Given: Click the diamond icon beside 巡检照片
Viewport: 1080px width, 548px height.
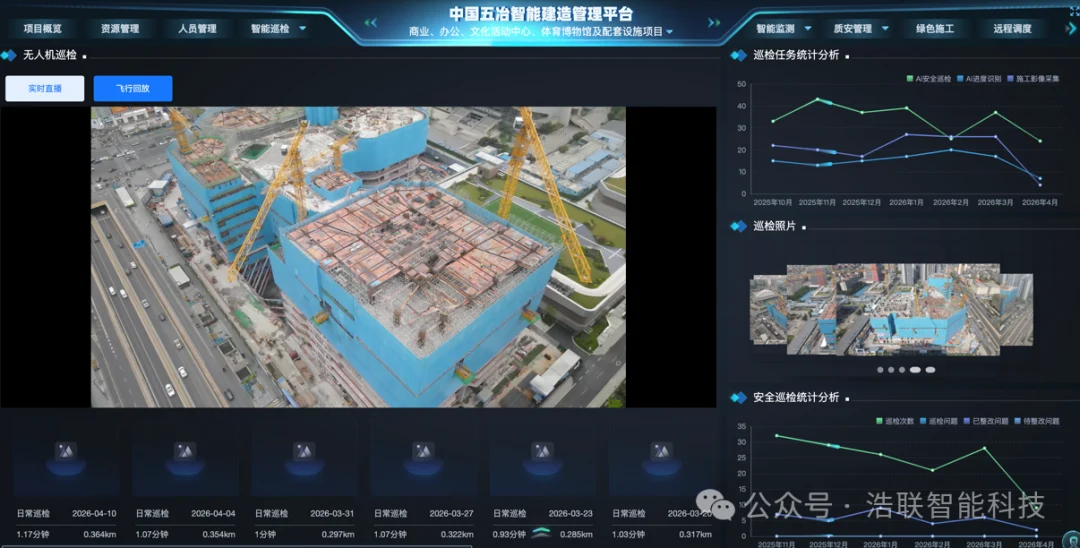Looking at the screenshot, I should tap(738, 226).
